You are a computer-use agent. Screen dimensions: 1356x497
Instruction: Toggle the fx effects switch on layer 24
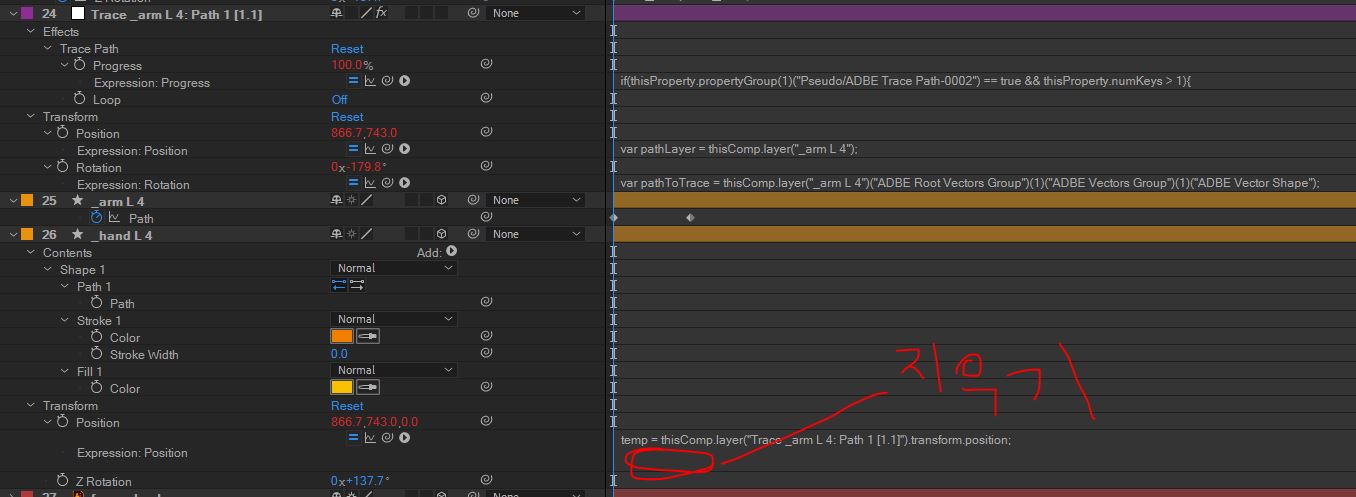click(382, 13)
